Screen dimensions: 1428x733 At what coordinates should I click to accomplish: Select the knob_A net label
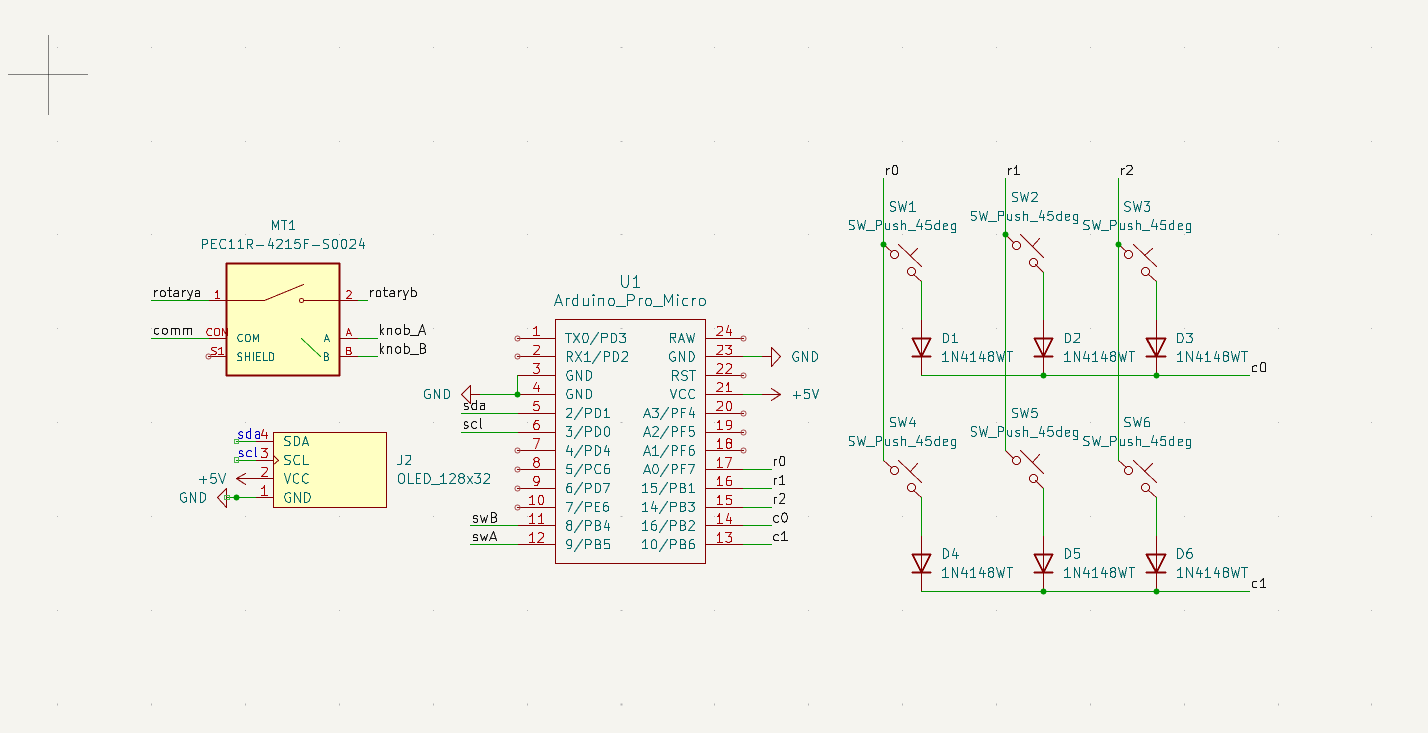coord(403,330)
